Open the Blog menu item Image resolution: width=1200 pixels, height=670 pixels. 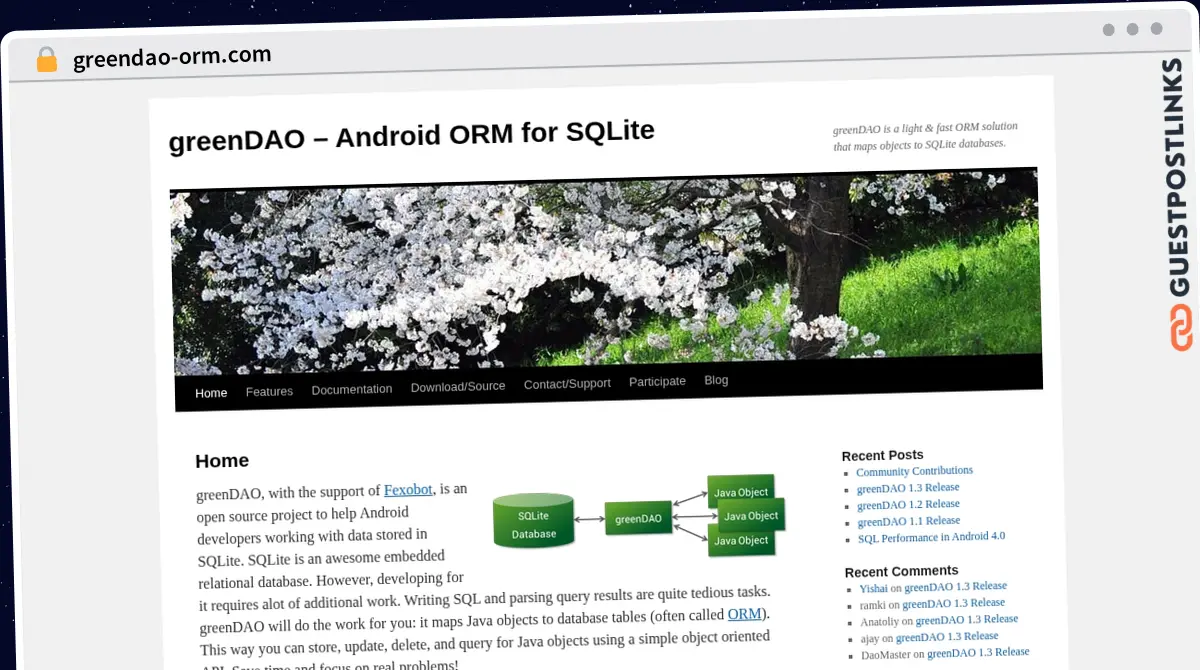coord(716,380)
